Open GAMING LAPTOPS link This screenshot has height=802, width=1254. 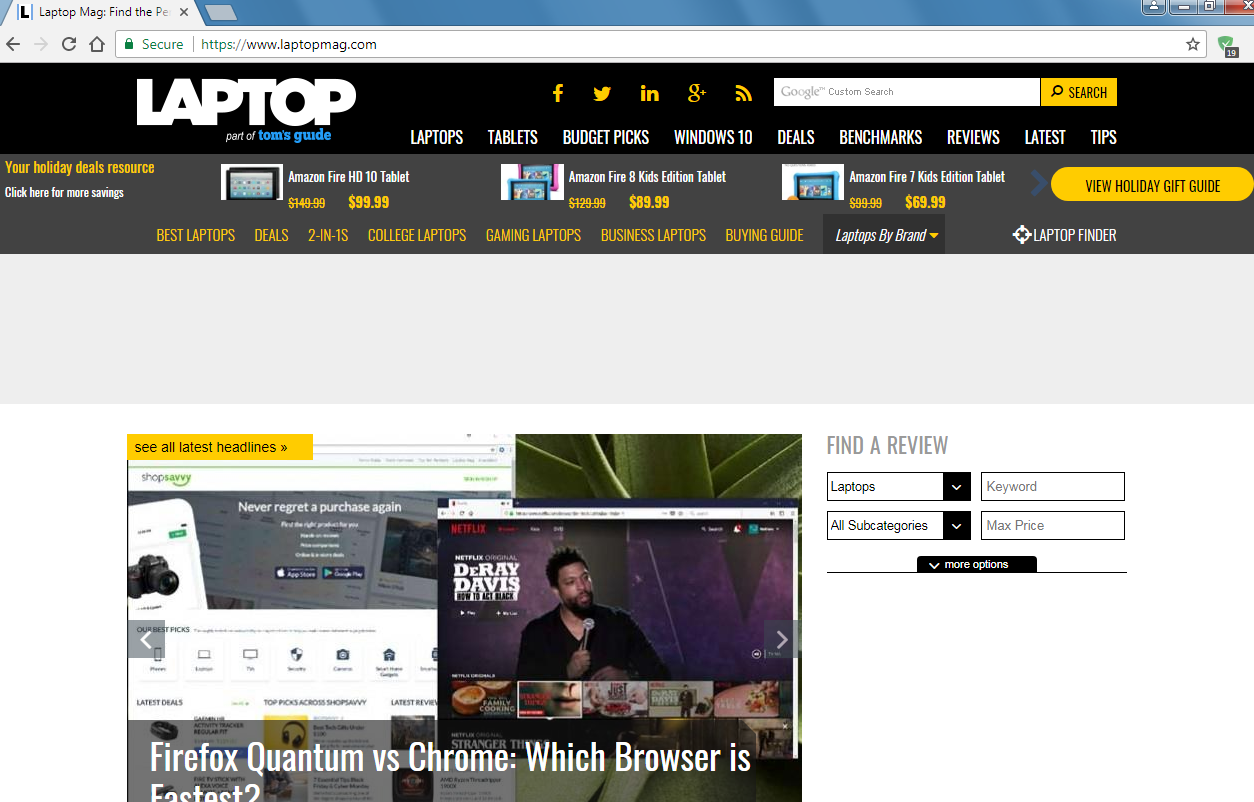coord(533,235)
